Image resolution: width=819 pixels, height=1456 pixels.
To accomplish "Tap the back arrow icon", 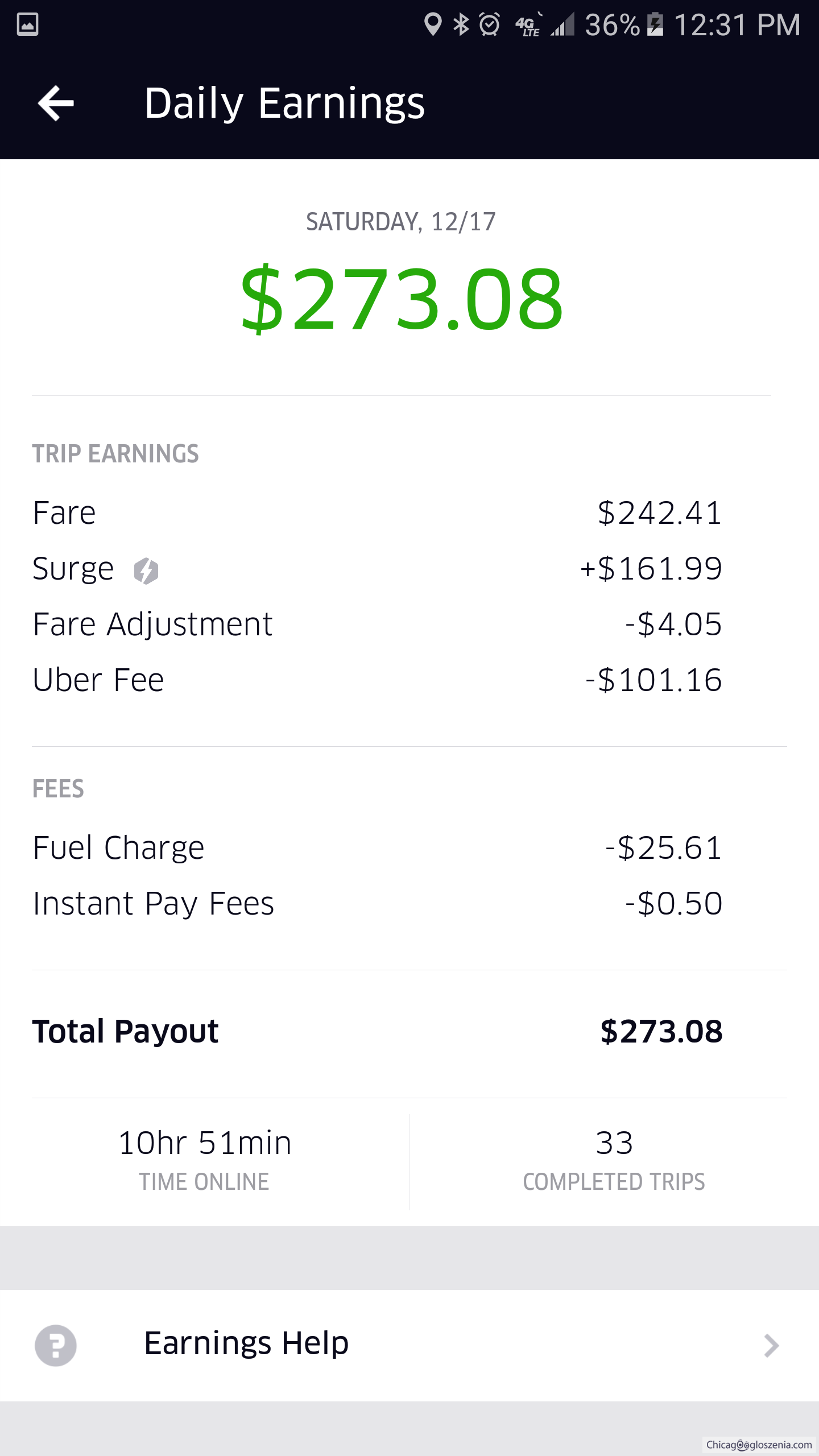I will point(56,103).
